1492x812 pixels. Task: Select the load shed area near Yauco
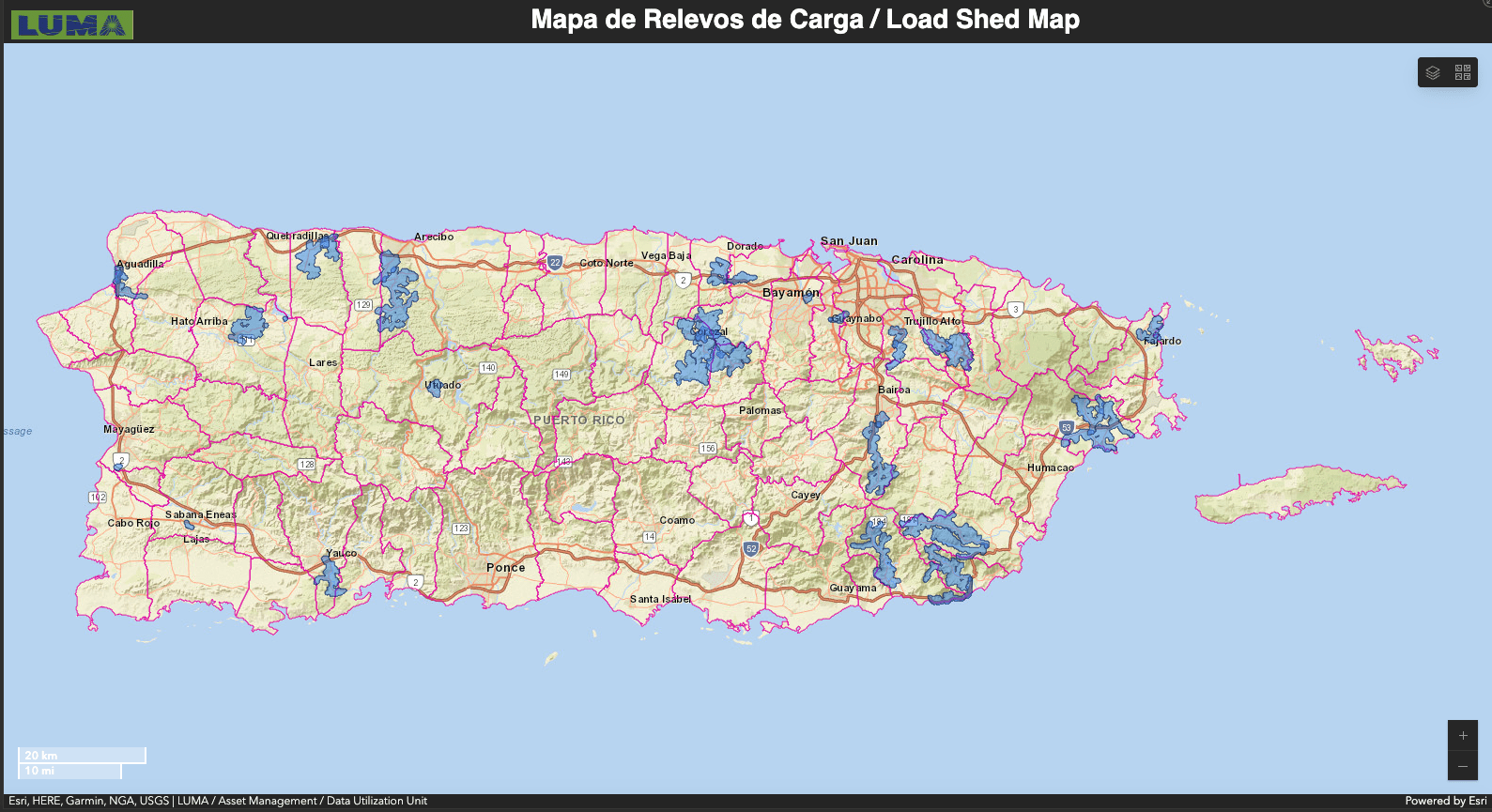pyautogui.click(x=331, y=577)
